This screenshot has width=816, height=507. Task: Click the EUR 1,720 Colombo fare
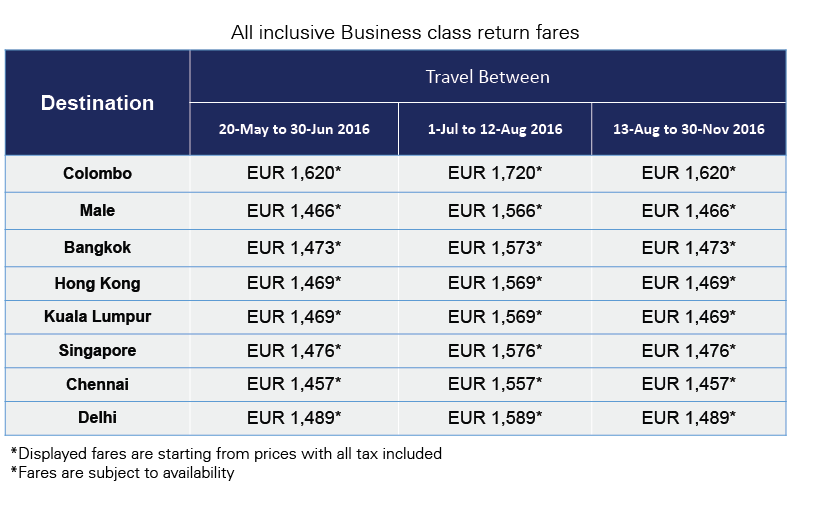tap(494, 173)
